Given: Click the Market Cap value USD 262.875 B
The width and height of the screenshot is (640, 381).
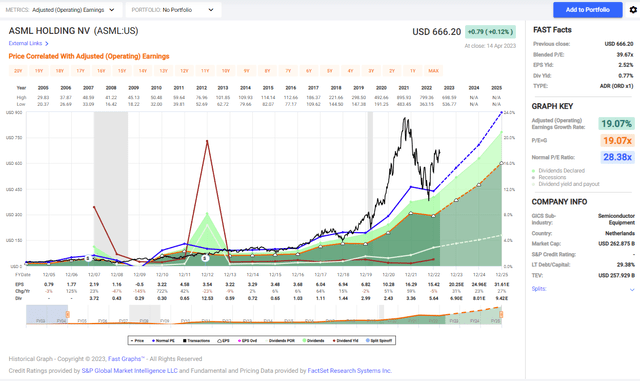Looking at the screenshot, I should (617, 244).
